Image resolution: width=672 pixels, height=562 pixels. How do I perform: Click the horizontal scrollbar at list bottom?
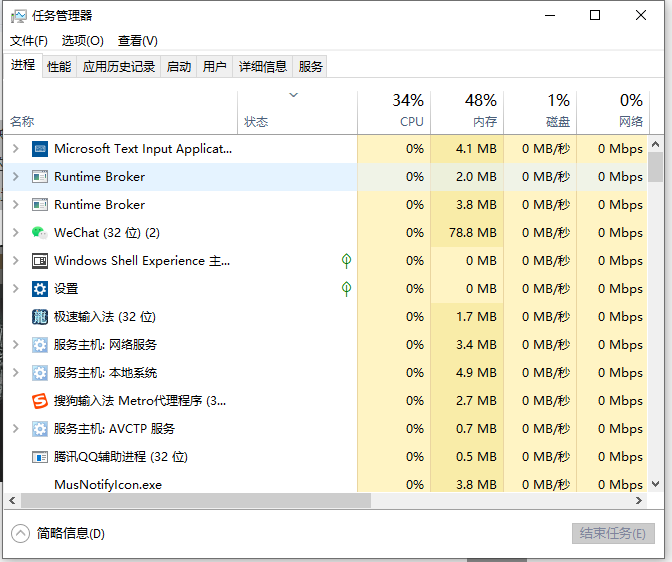[x=320, y=499]
